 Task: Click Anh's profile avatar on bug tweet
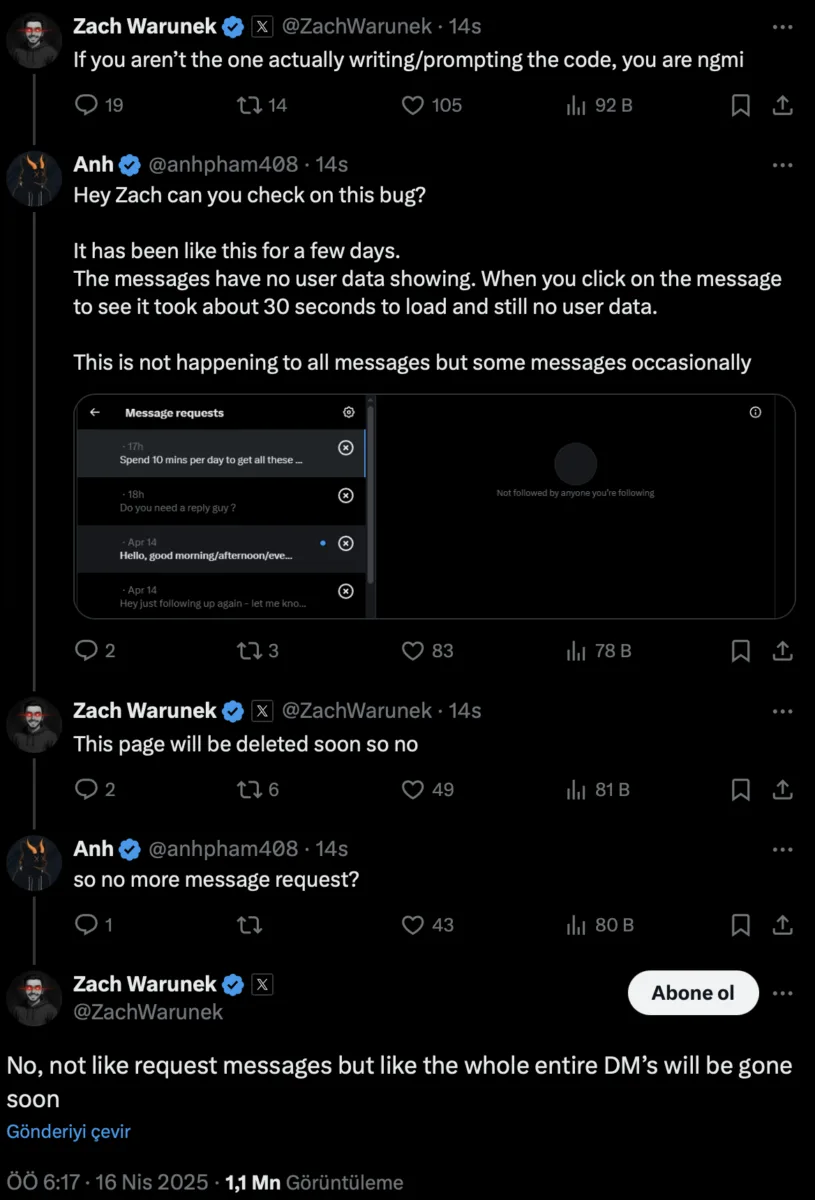pyautogui.click(x=35, y=180)
